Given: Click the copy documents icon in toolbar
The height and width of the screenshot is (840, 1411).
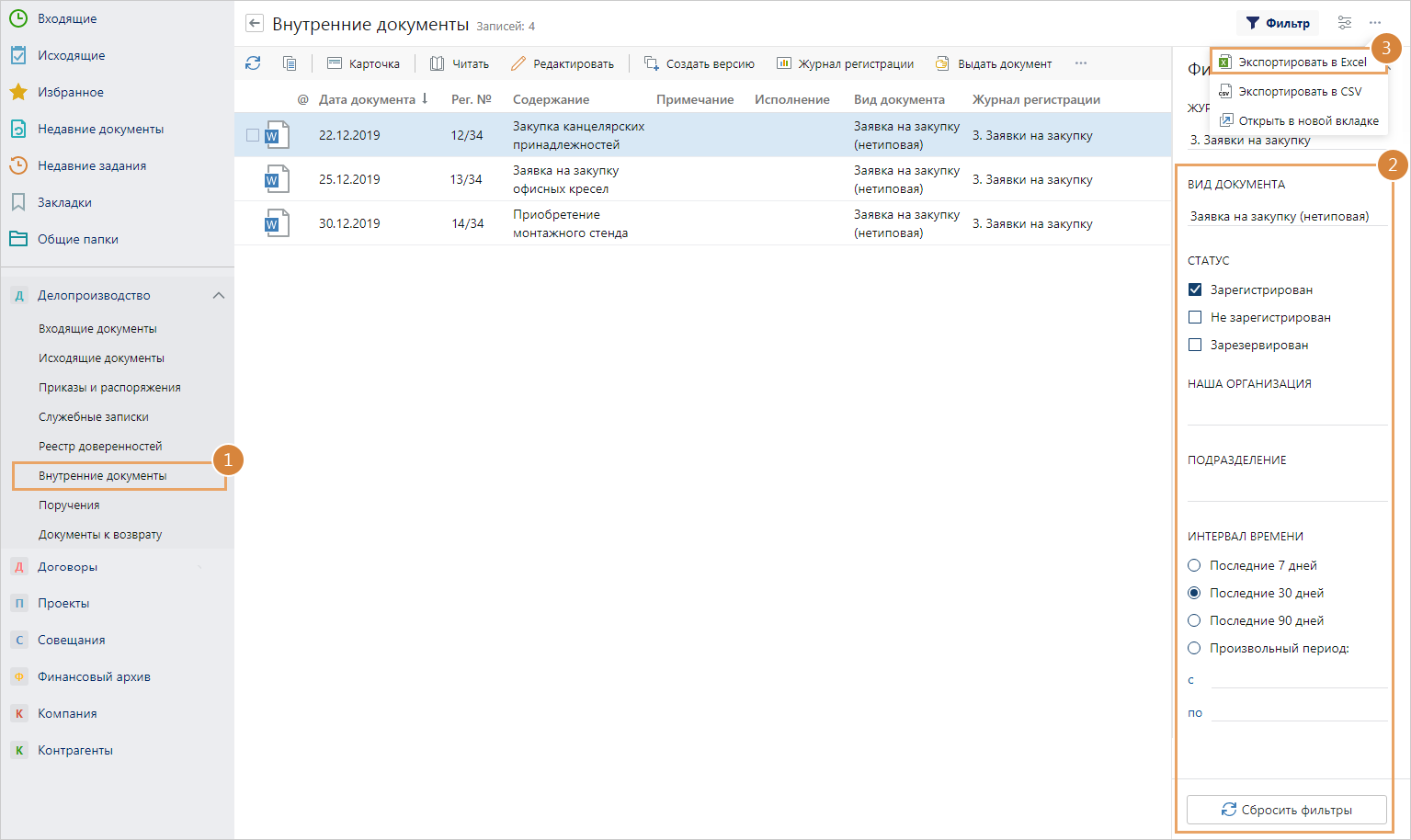Looking at the screenshot, I should [290, 63].
